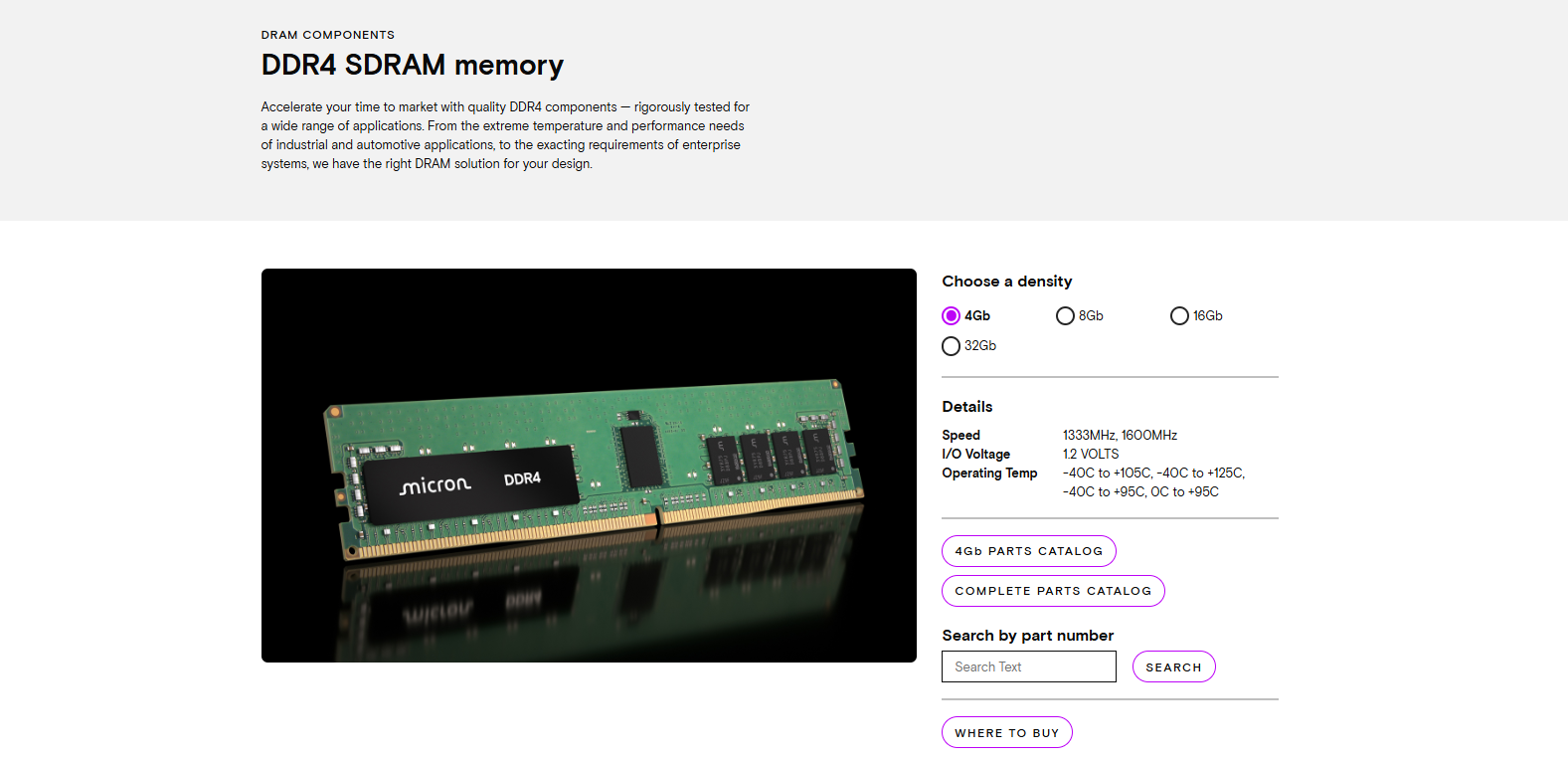Choose the 8Gb density option
The width and height of the screenshot is (1568, 760).
pos(1065,315)
